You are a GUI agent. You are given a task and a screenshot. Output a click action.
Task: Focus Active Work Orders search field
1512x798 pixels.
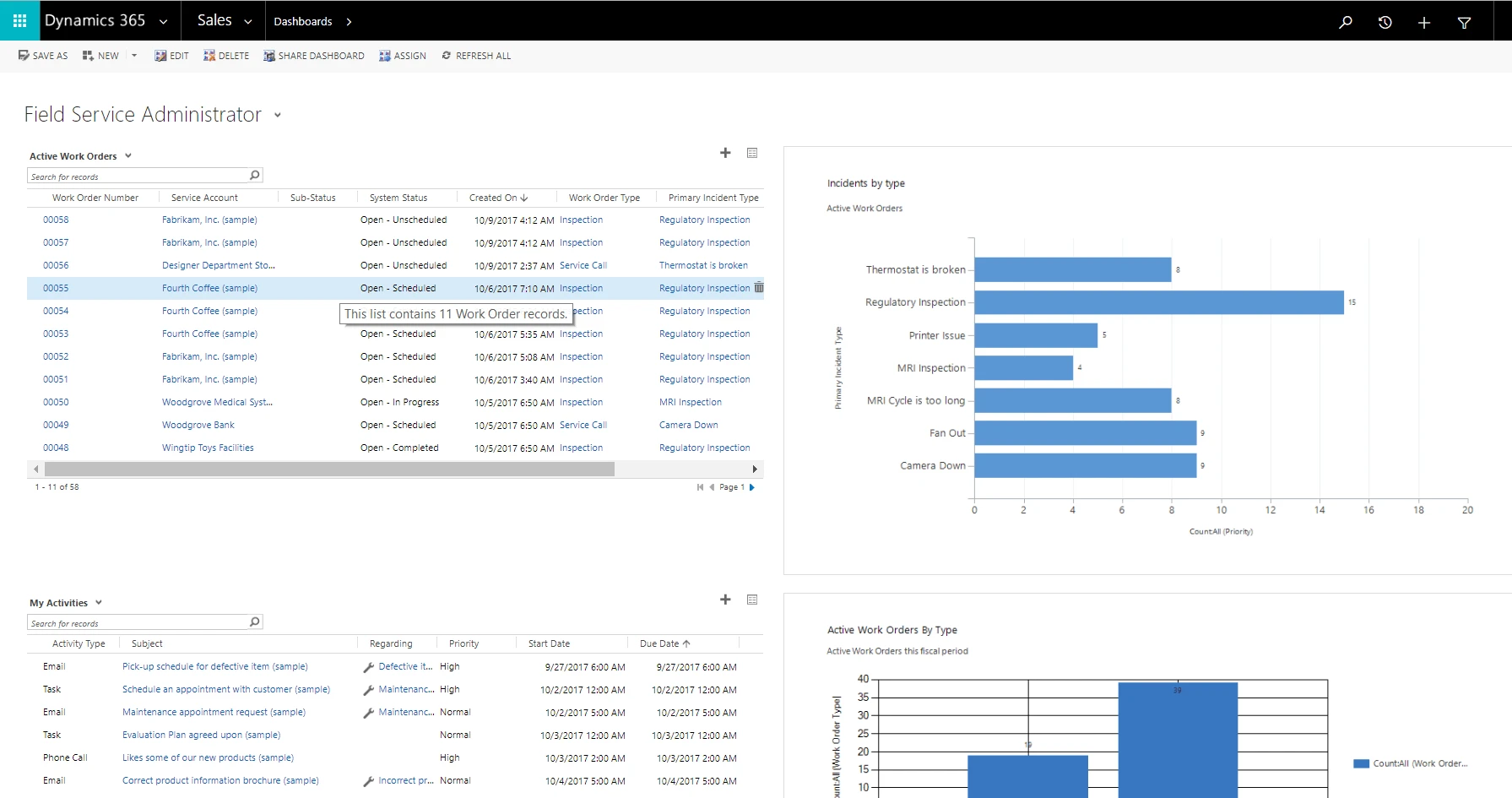coord(138,176)
